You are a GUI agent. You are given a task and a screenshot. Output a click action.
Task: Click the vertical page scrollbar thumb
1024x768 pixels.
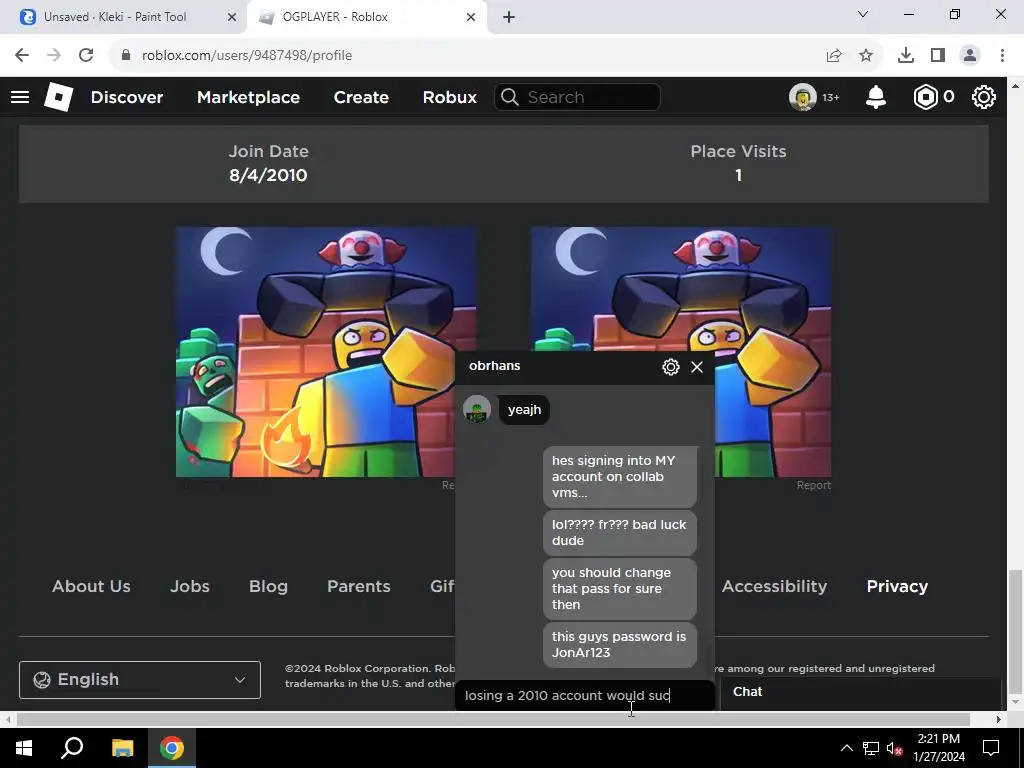tap(1014, 632)
